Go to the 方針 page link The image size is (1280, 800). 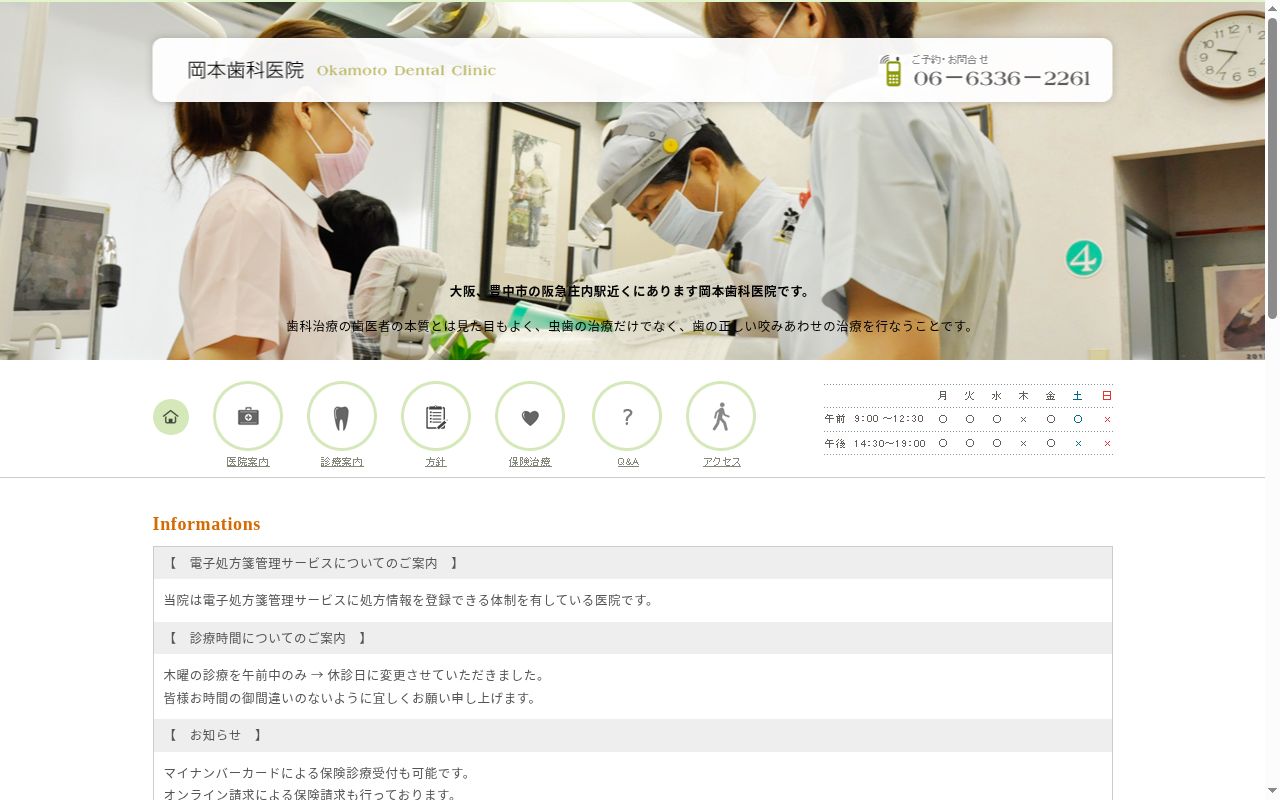tap(436, 462)
